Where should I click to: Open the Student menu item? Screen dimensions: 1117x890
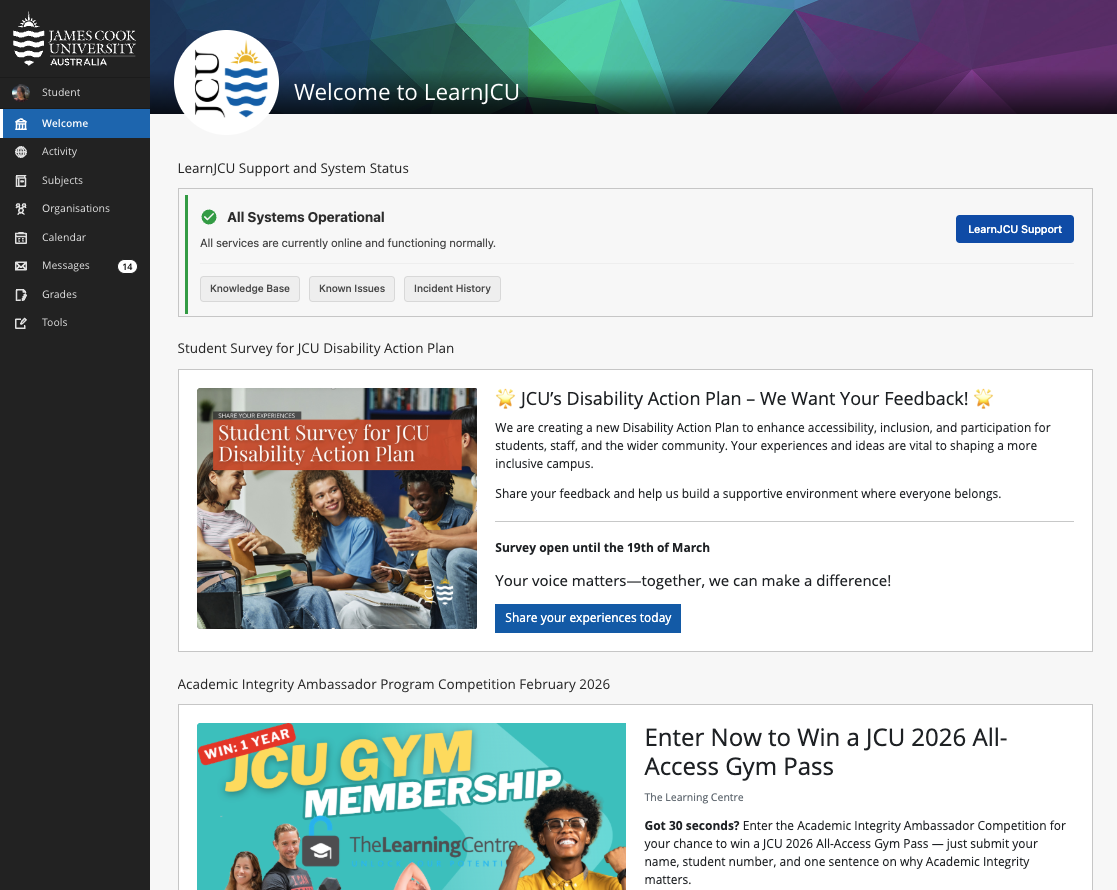point(75,92)
